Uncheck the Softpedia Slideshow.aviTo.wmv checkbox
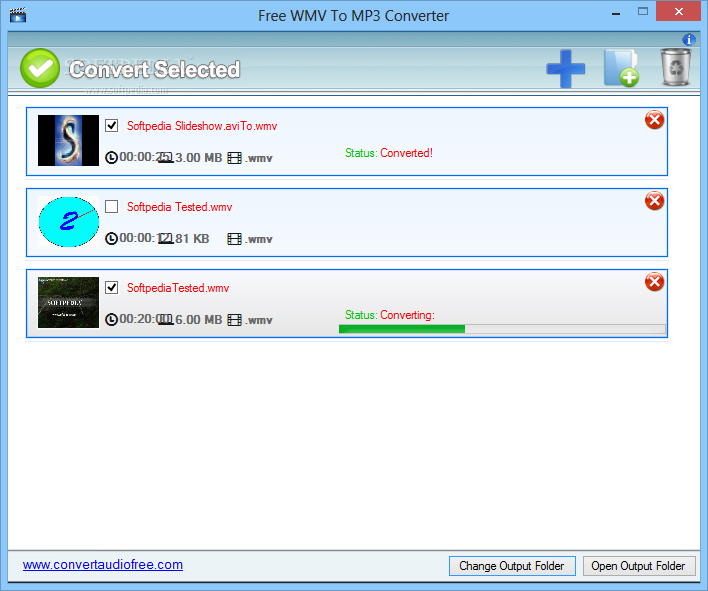 112,125
